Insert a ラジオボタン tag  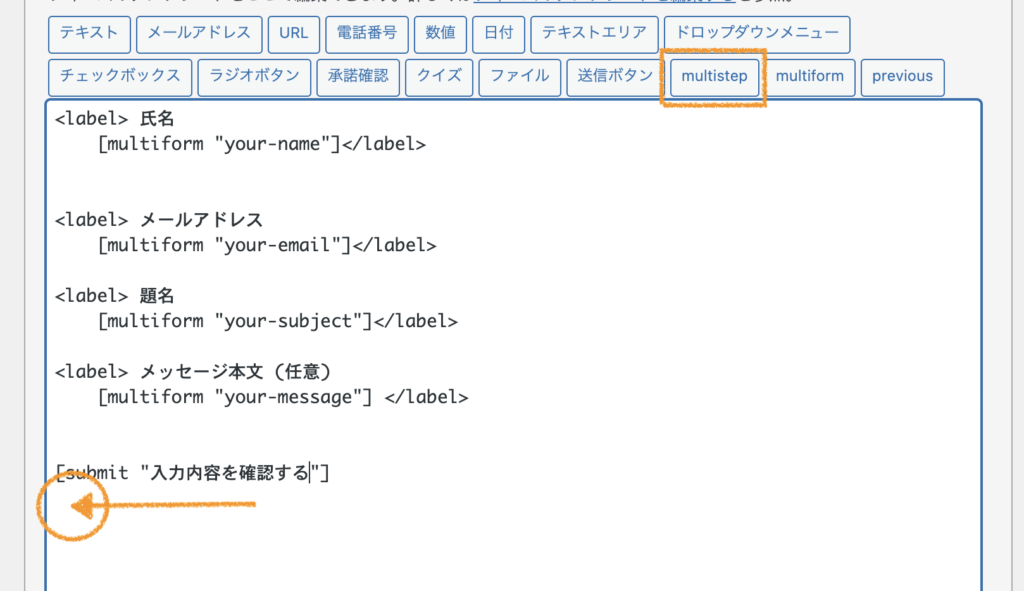point(255,77)
